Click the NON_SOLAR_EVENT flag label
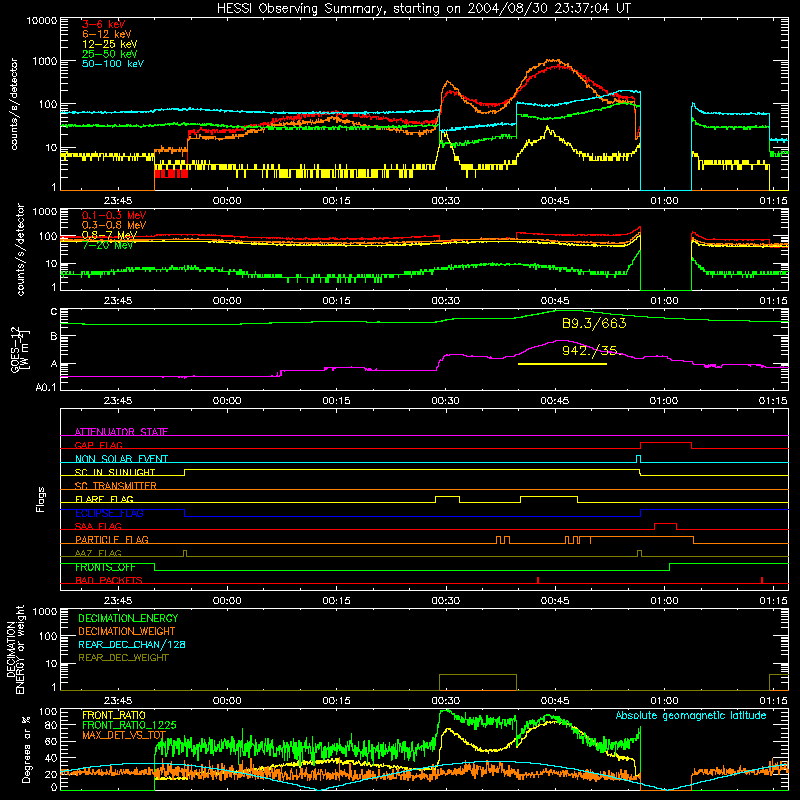Image resolution: width=800 pixels, height=800 pixels. click(x=121, y=459)
